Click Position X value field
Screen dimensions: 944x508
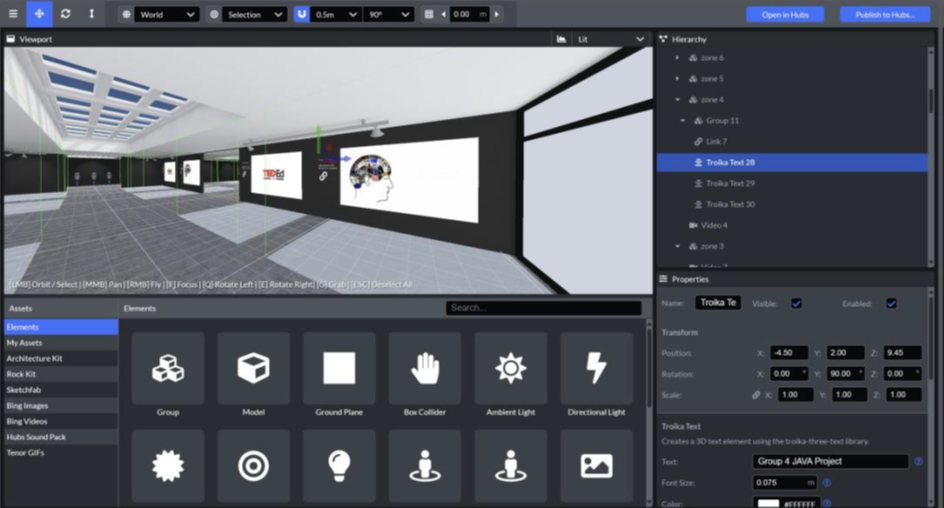tap(789, 353)
